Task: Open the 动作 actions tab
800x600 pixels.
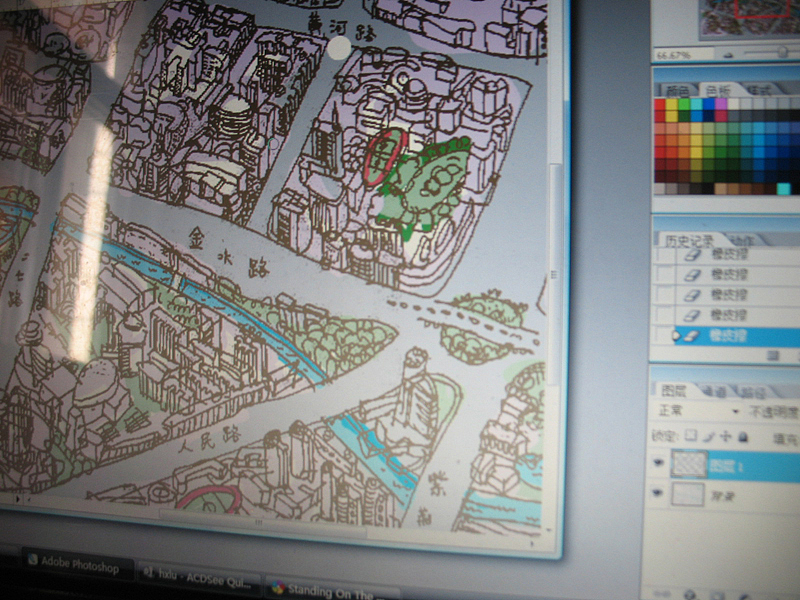Action: coord(740,240)
